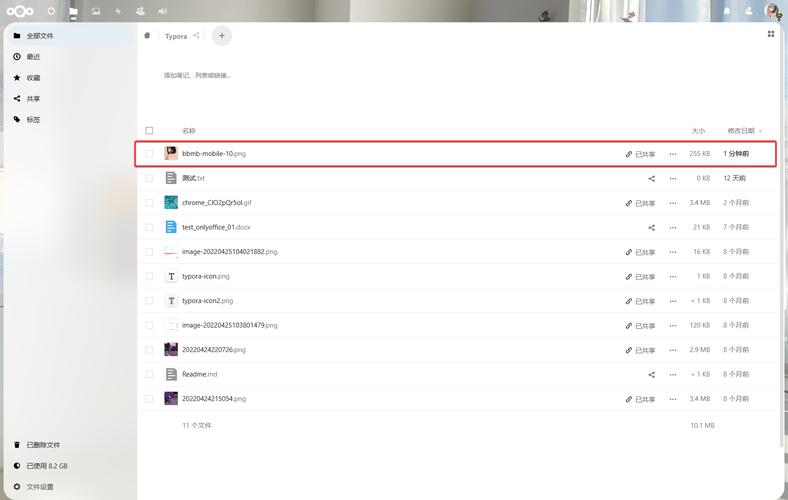788x500 pixels.
Task: Open the user avatar menu
Action: pos(772,11)
